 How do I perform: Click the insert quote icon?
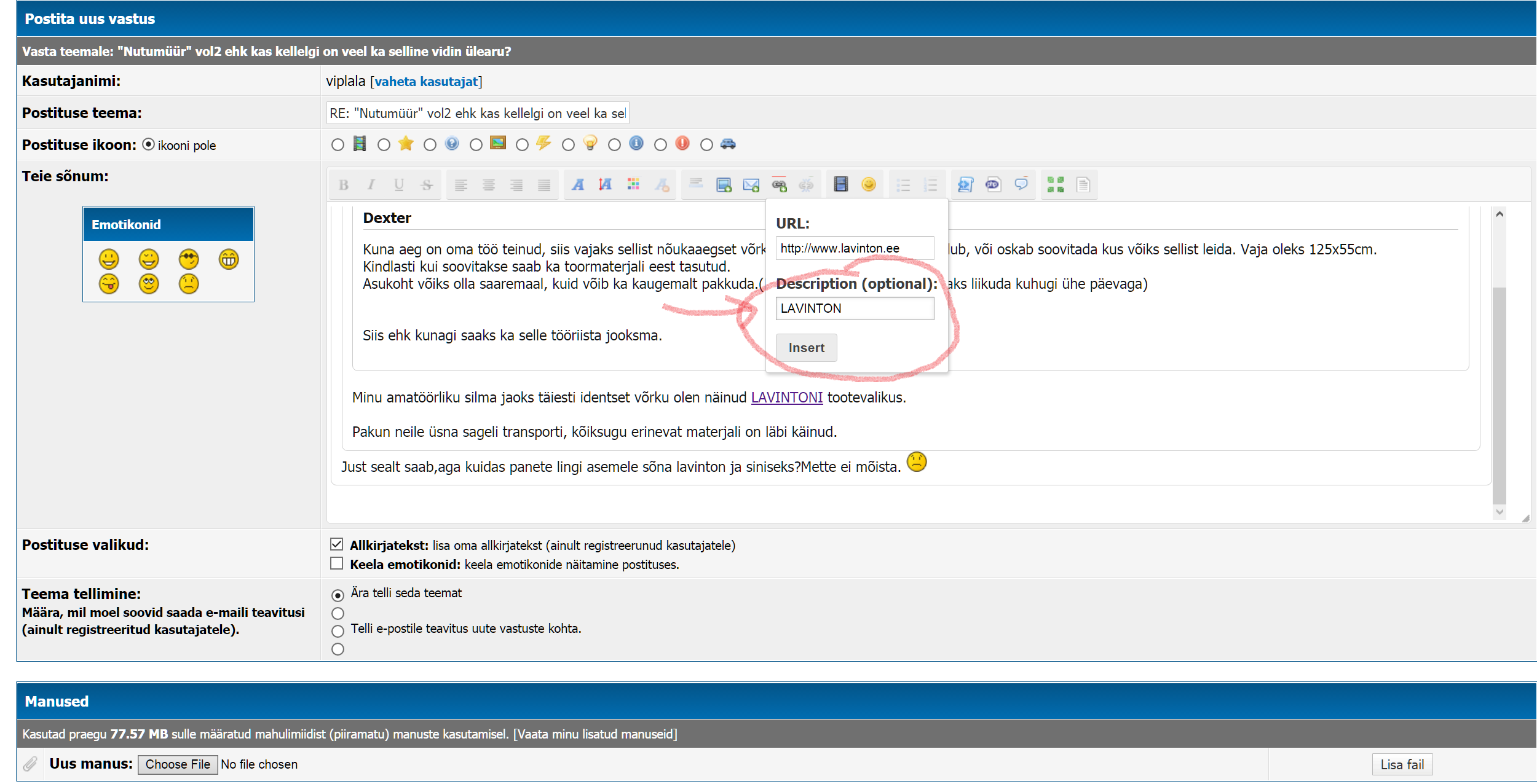1021,184
